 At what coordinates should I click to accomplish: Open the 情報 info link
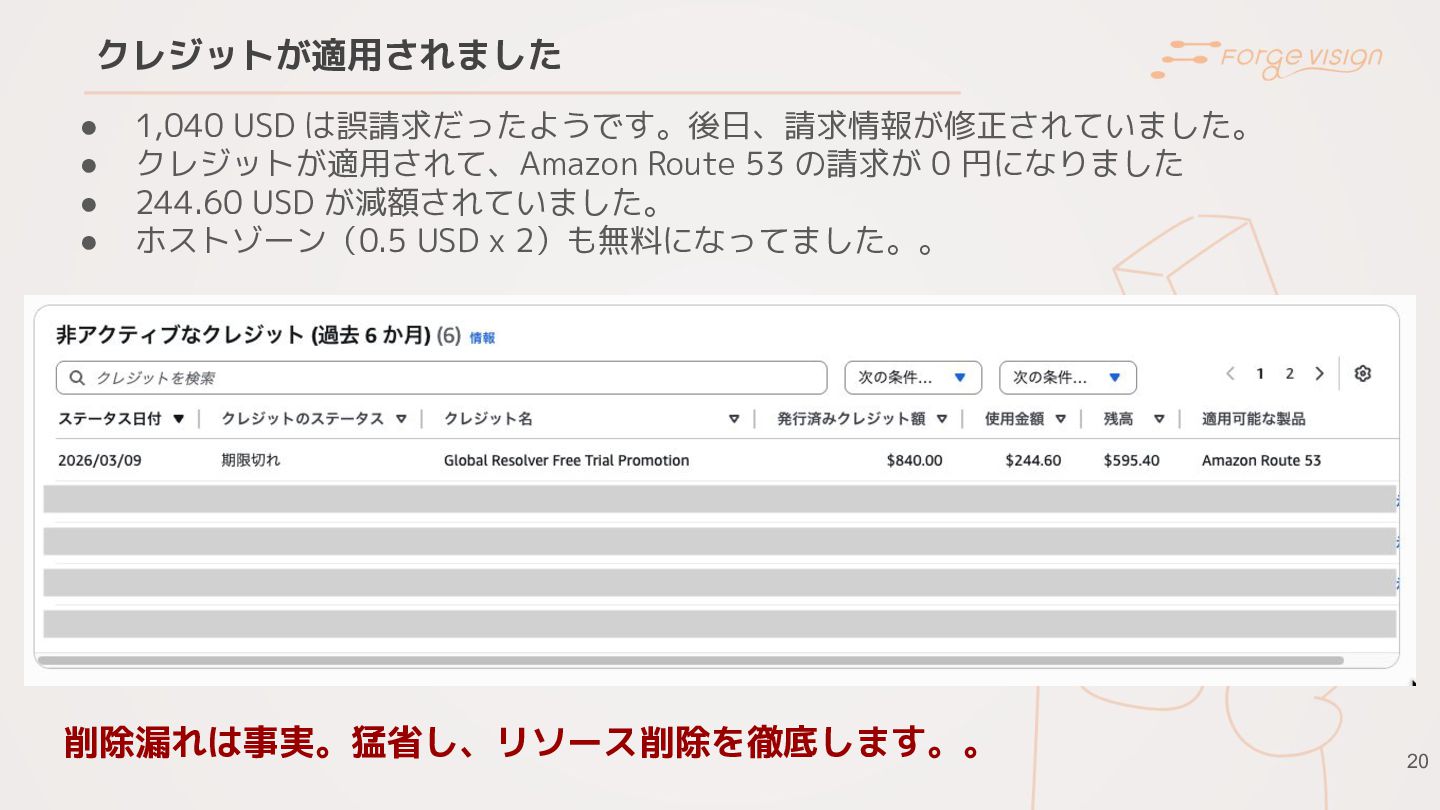(x=482, y=338)
